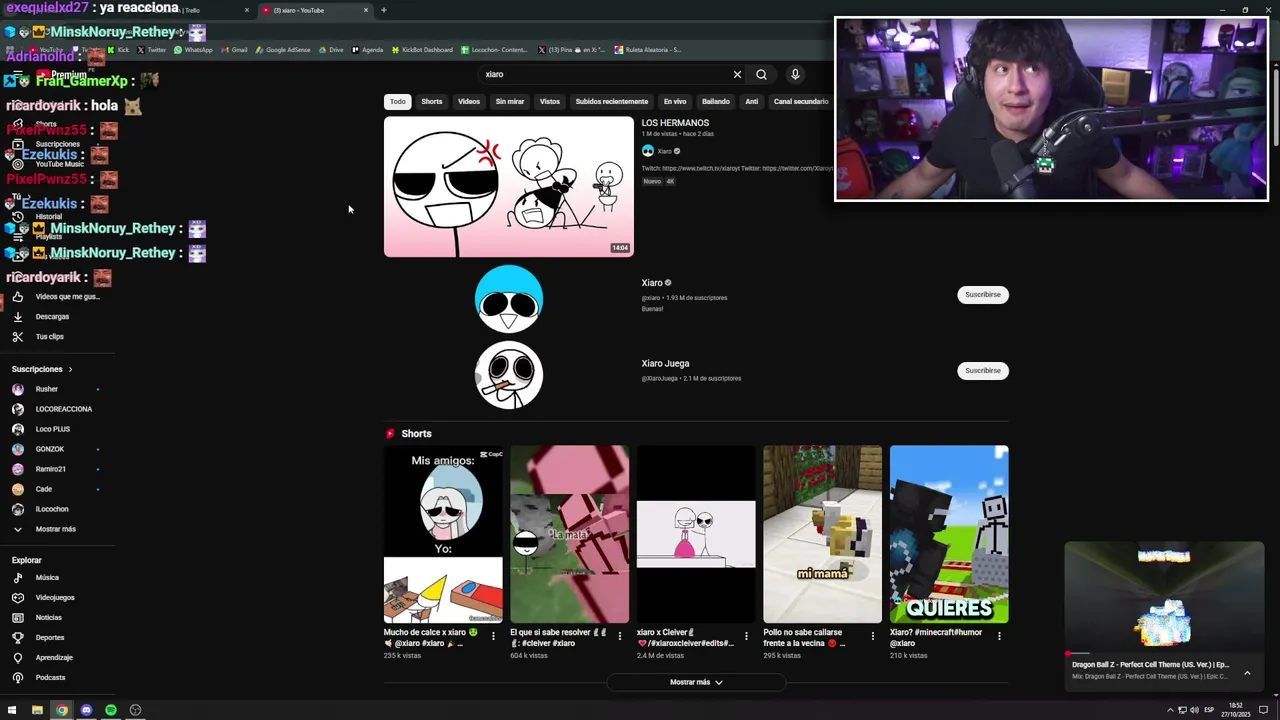
Task: Play the LOS HERMANOS video thumbnail
Action: pos(509,187)
